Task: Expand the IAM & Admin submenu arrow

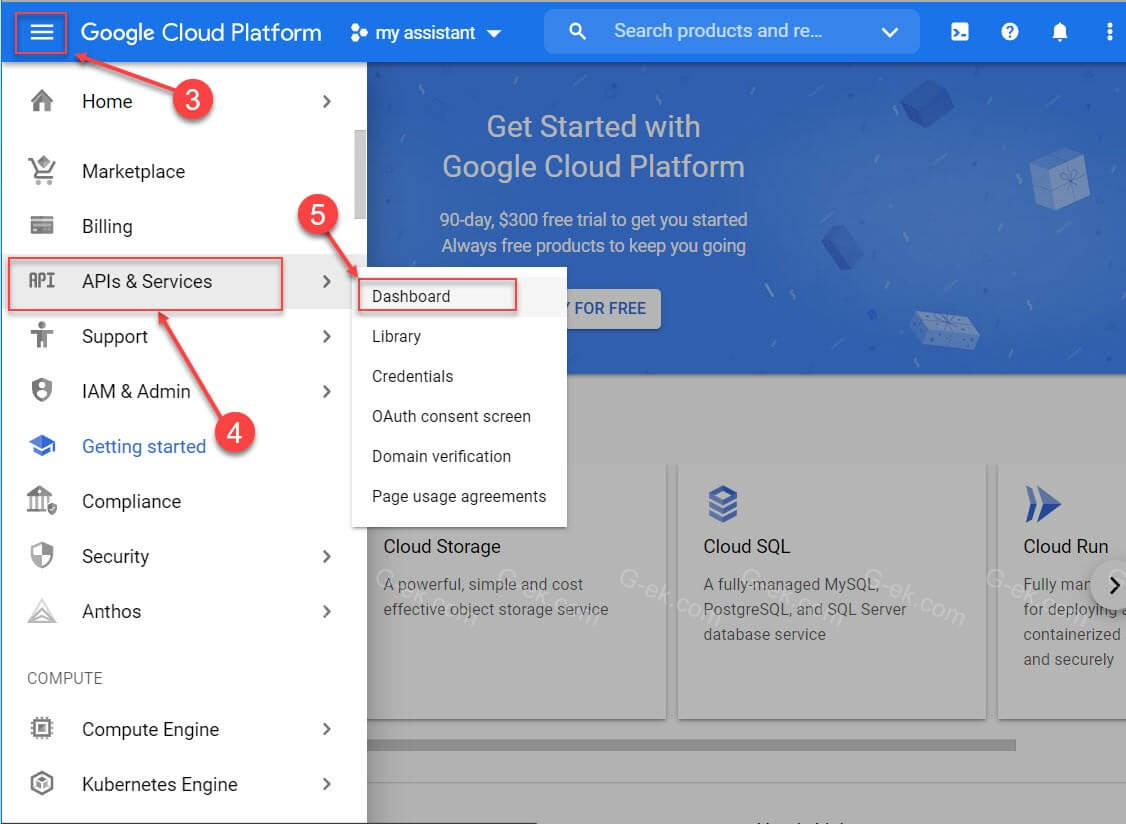Action: tap(327, 391)
